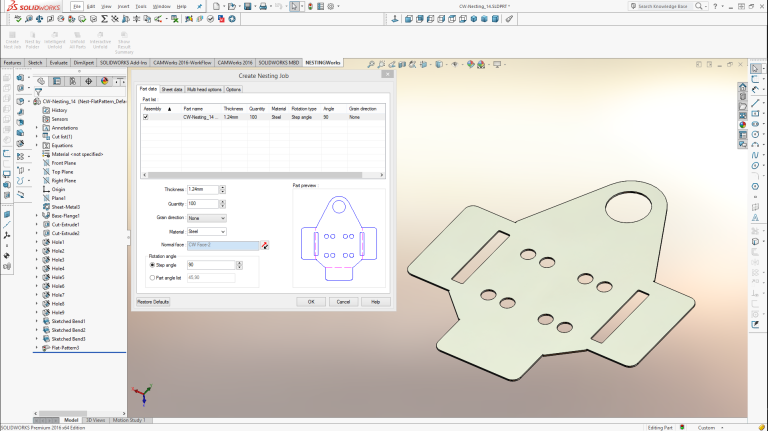Image resolution: width=768 pixels, height=431 pixels.
Task: Select the Step angle radio button
Action: (152, 265)
